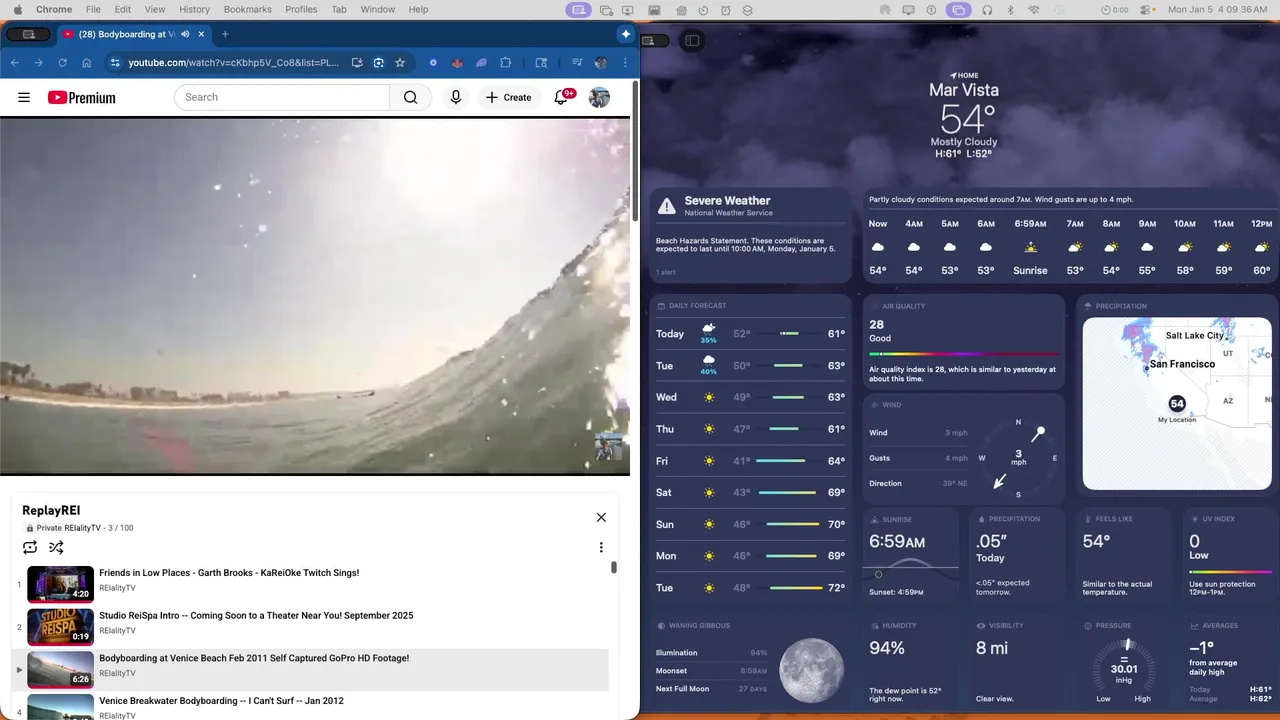Click the Create button
The image size is (1280, 720).
508,97
